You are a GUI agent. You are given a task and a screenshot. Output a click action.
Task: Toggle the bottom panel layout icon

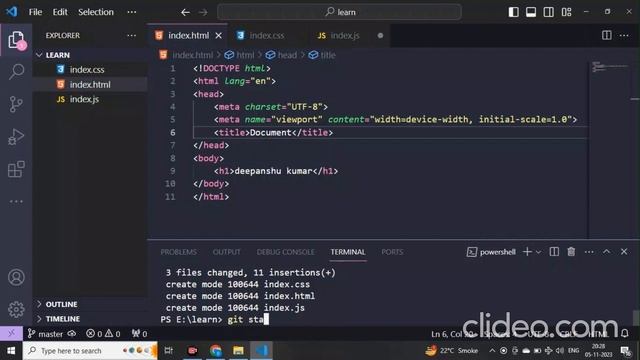point(531,12)
